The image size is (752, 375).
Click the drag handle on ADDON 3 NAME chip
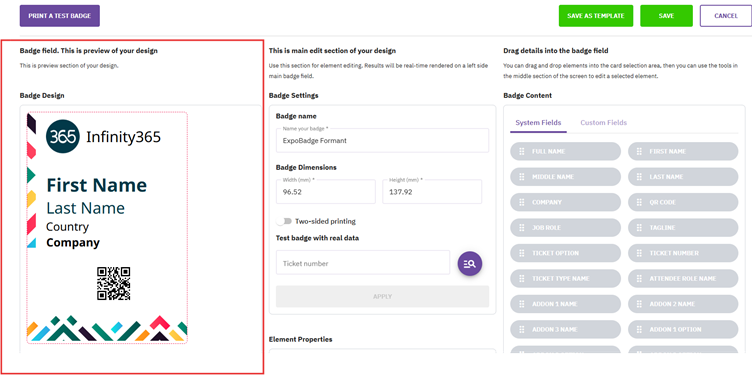point(521,329)
